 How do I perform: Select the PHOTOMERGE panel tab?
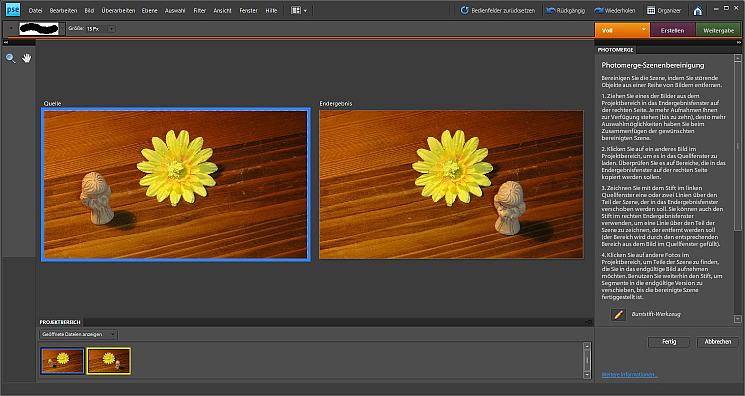pyautogui.click(x=615, y=49)
